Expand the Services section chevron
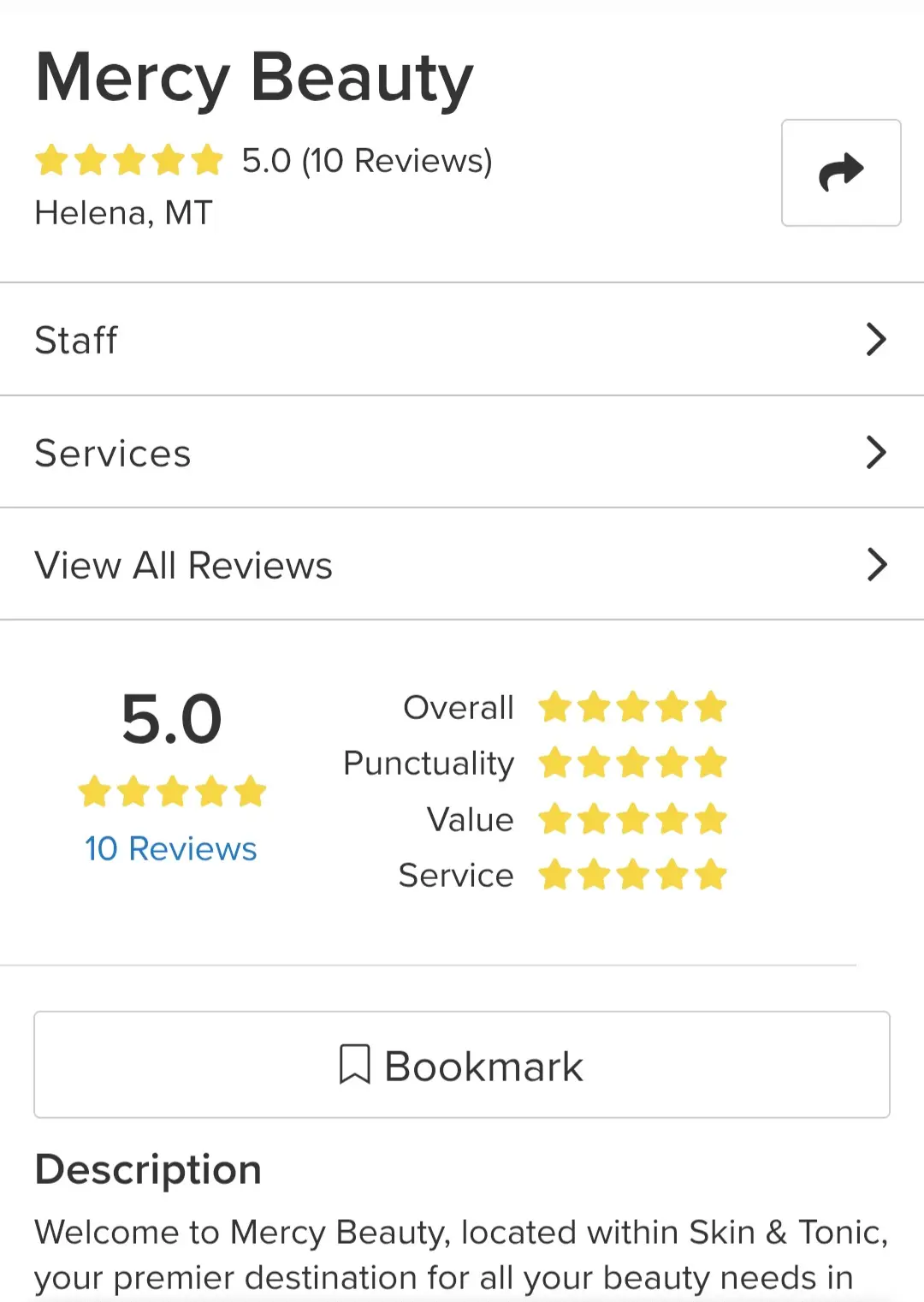This screenshot has height=1302, width=924. click(876, 453)
